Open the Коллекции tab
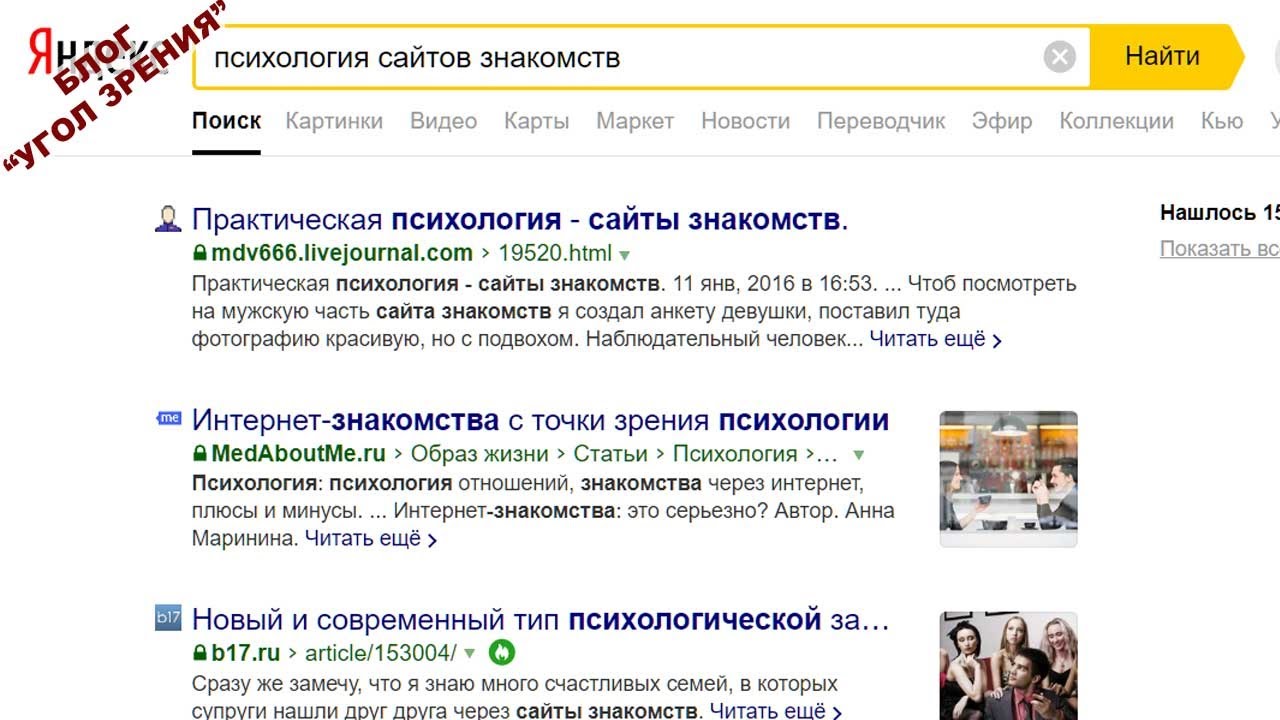The height and width of the screenshot is (720, 1280). [x=1116, y=121]
